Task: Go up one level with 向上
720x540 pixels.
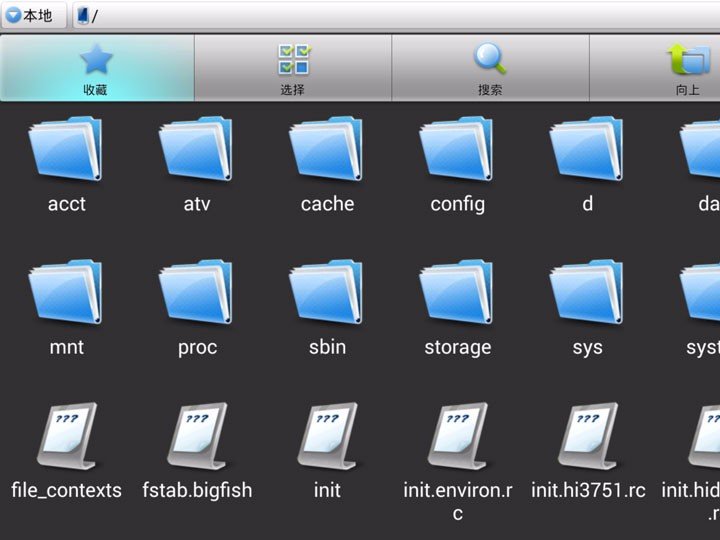Action: pyautogui.click(x=687, y=68)
